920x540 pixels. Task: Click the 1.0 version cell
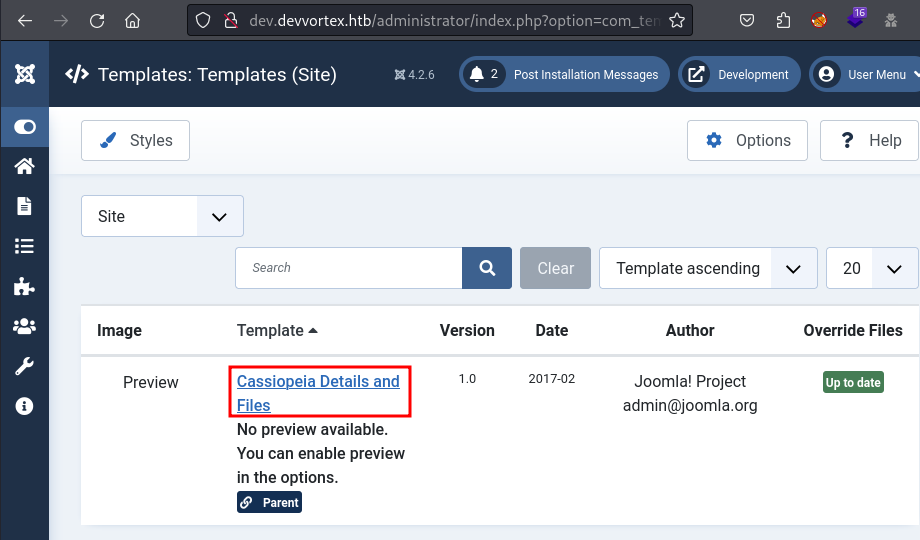tap(467, 379)
